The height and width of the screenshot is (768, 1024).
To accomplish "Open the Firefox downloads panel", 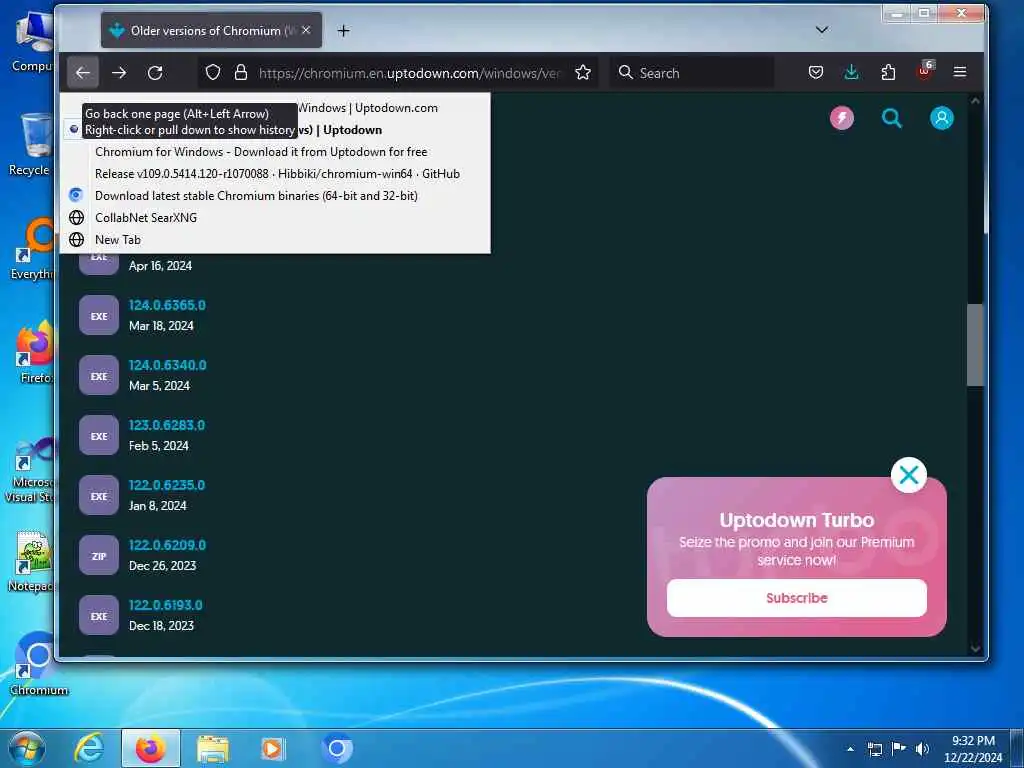I will click(852, 72).
